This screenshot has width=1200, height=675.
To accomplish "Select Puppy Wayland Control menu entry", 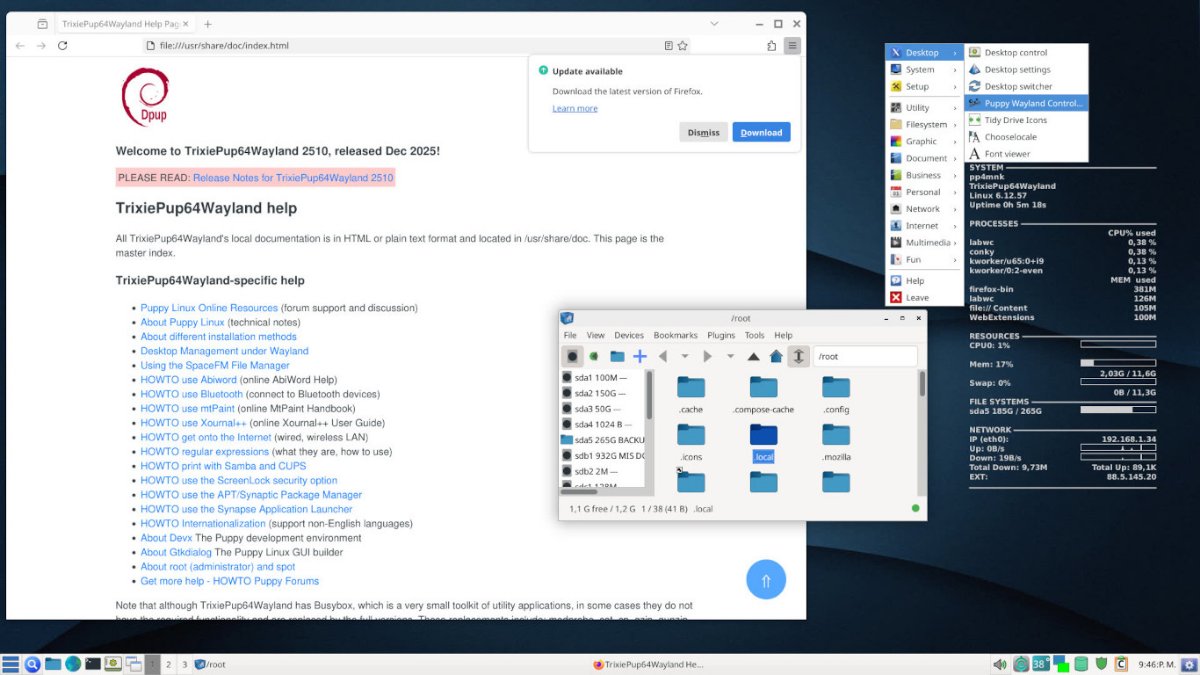I will (1030, 103).
